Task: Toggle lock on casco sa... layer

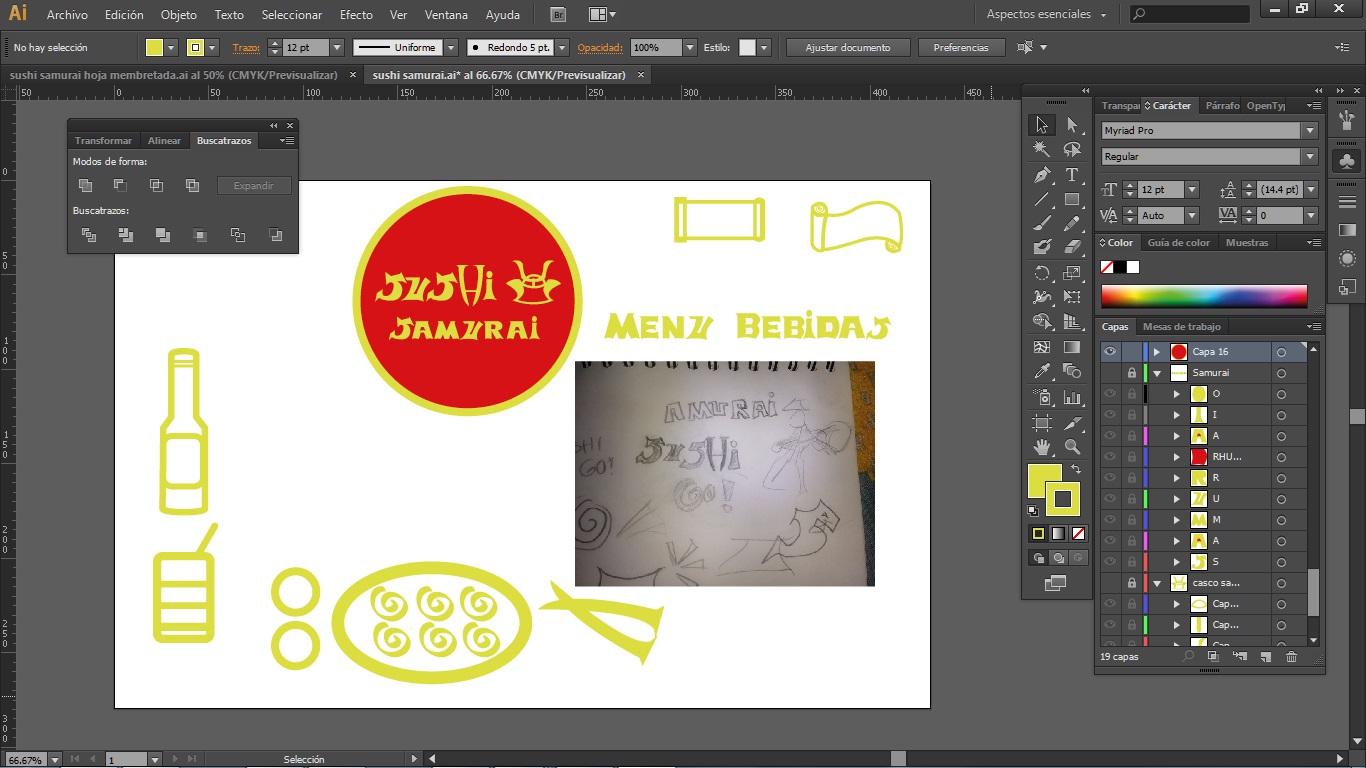Action: [1132, 583]
